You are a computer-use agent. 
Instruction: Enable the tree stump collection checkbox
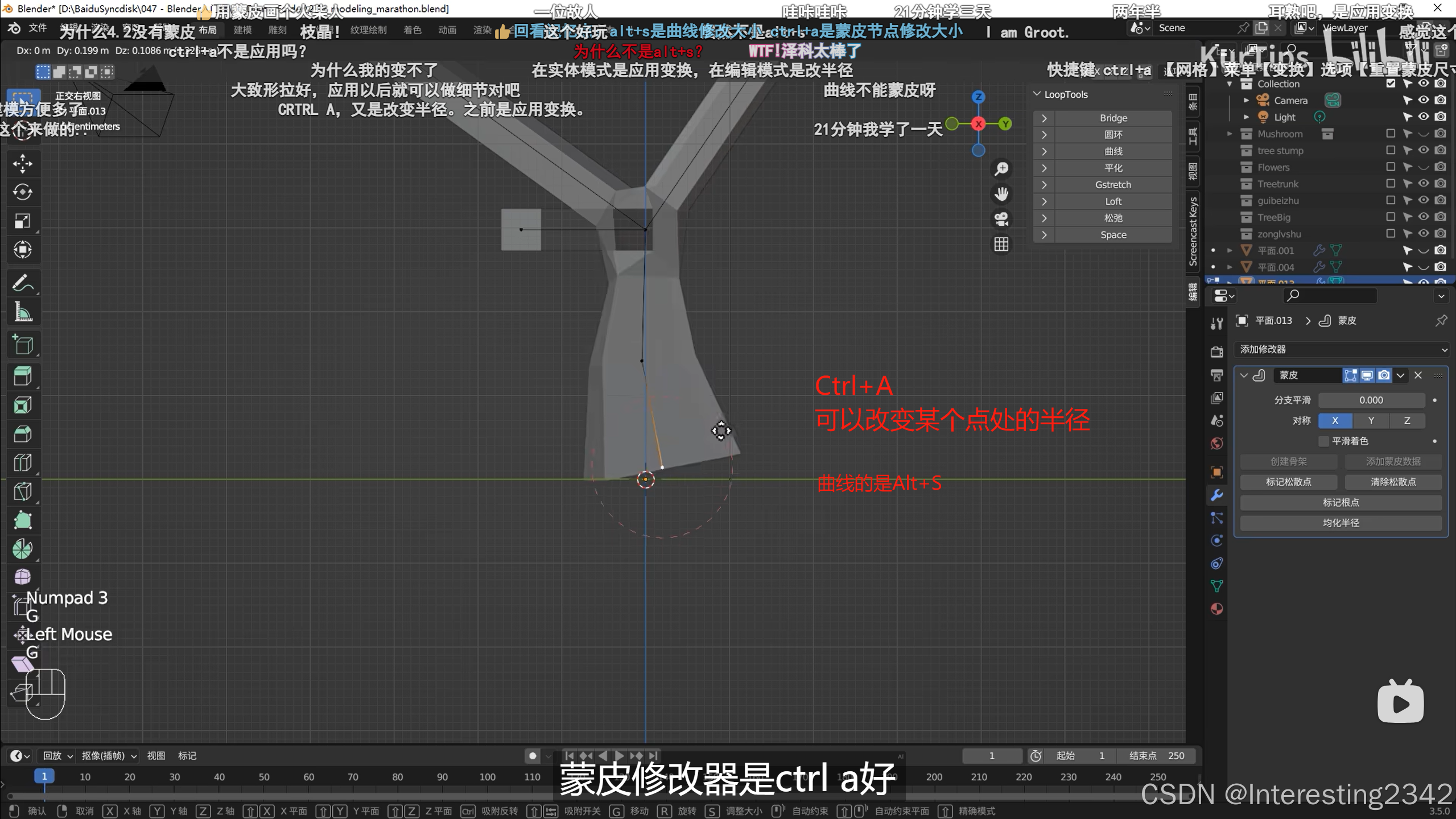(x=1391, y=151)
